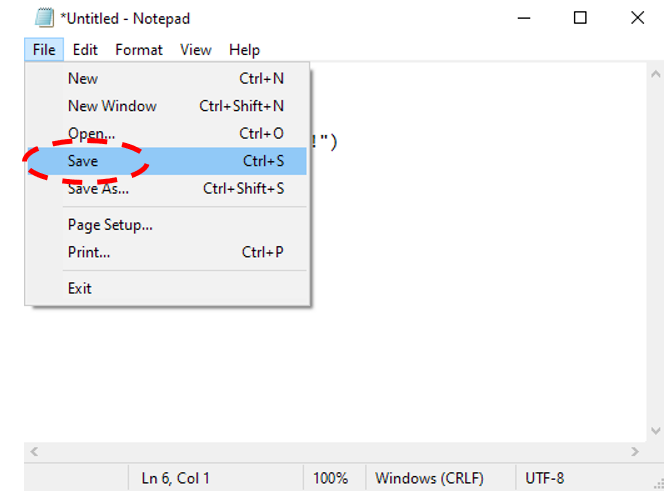Choose New from the File menu

click(83, 78)
